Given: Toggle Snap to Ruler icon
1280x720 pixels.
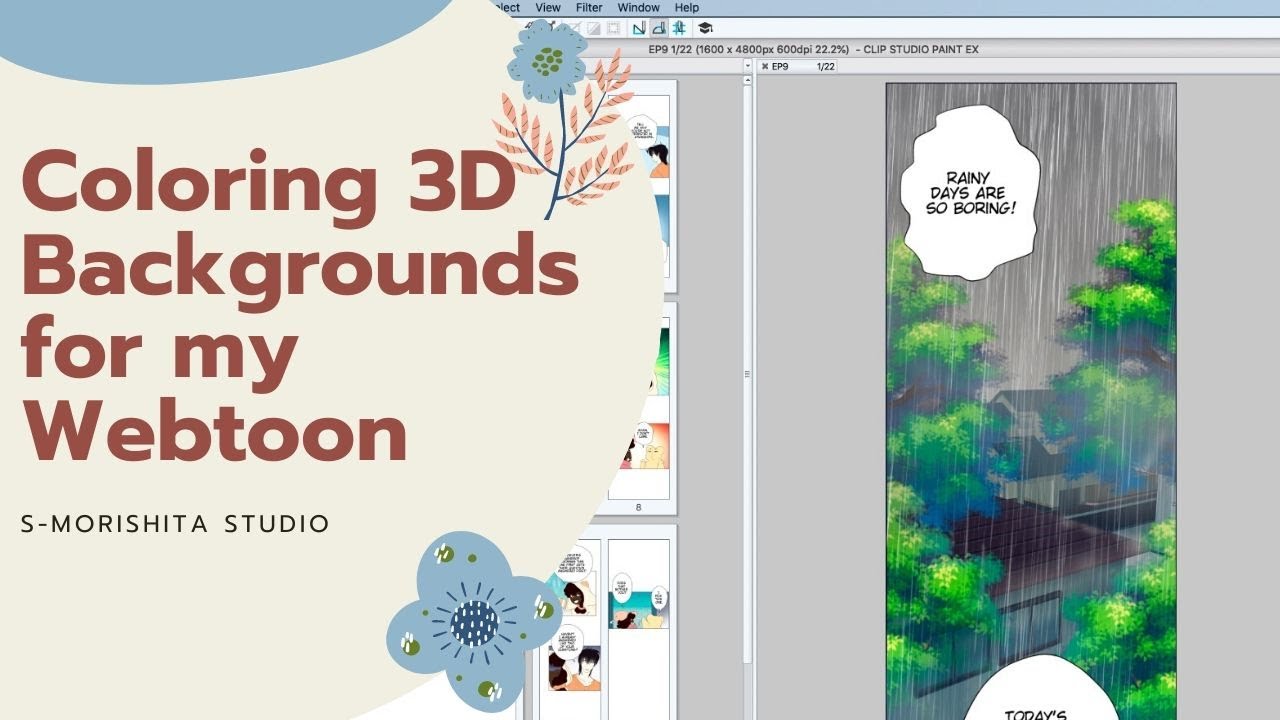Looking at the screenshot, I should pyautogui.click(x=640, y=28).
